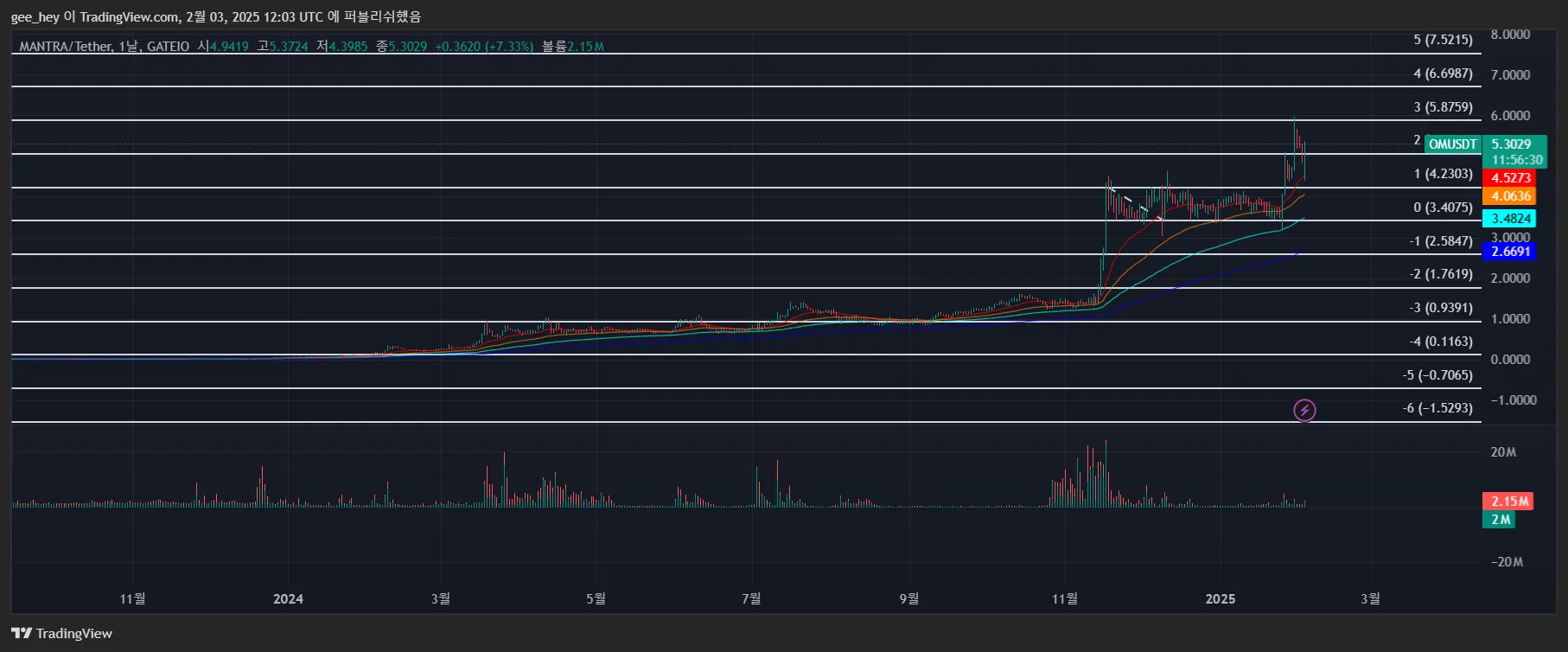The height and width of the screenshot is (652, 1568).
Task: Click the cyan 3.4824 moving average label
Action: [1510, 219]
